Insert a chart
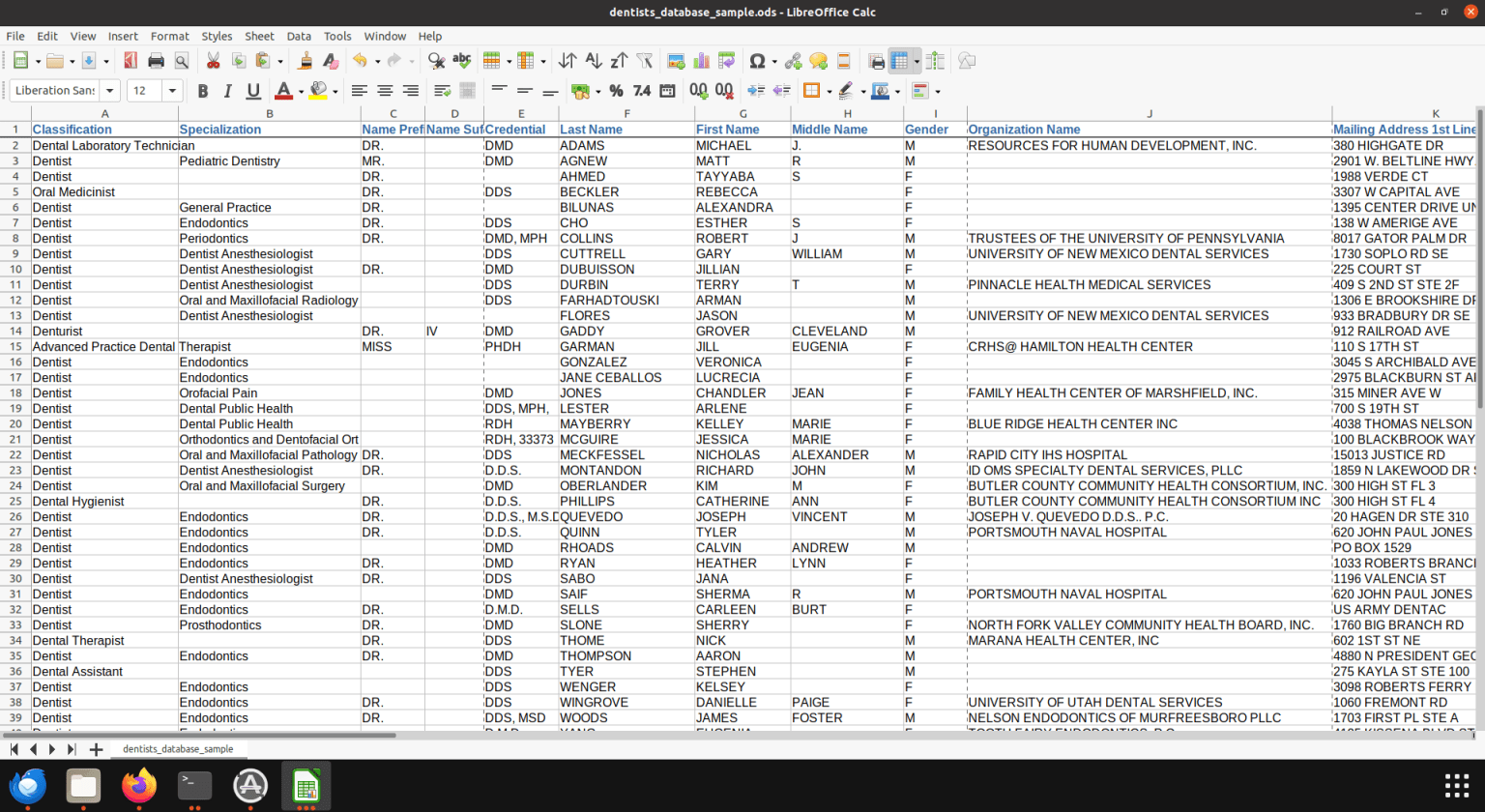 pos(700,61)
